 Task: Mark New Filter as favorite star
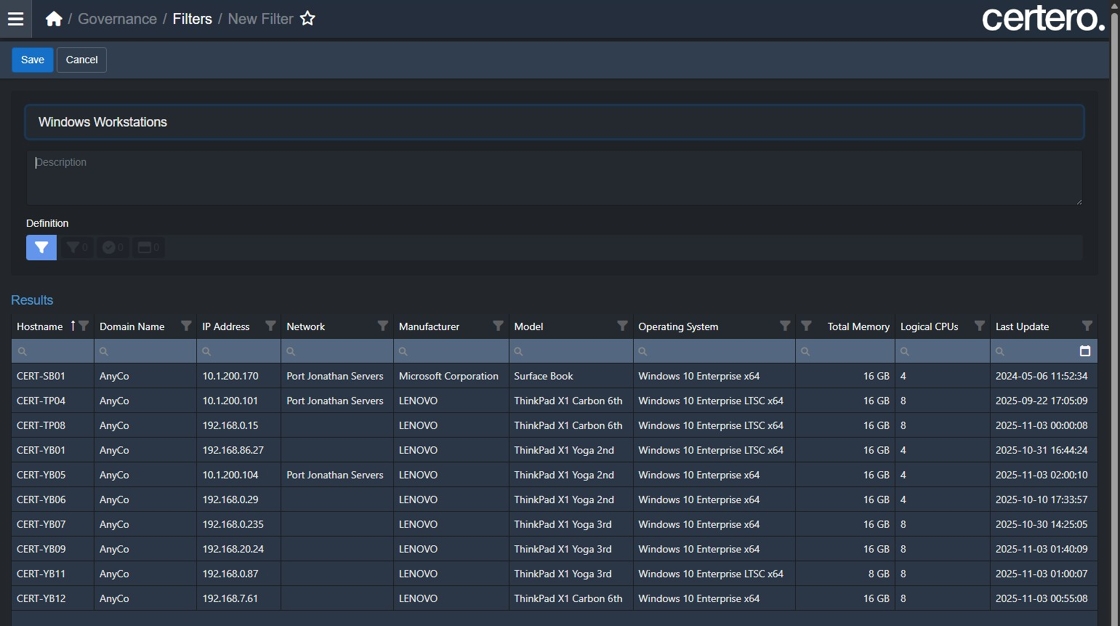click(x=308, y=19)
